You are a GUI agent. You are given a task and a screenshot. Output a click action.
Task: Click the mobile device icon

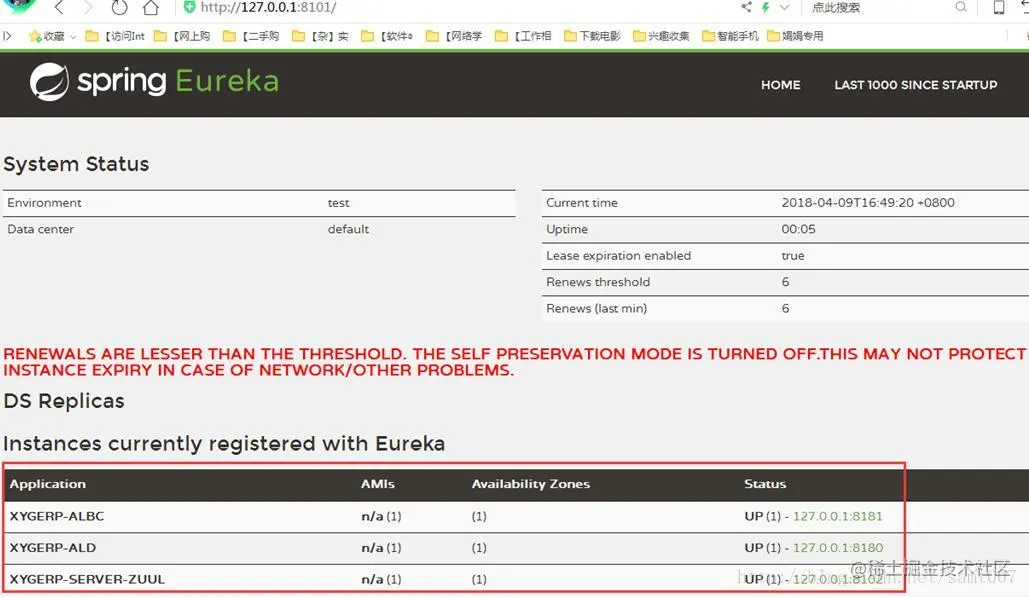pos(998,7)
